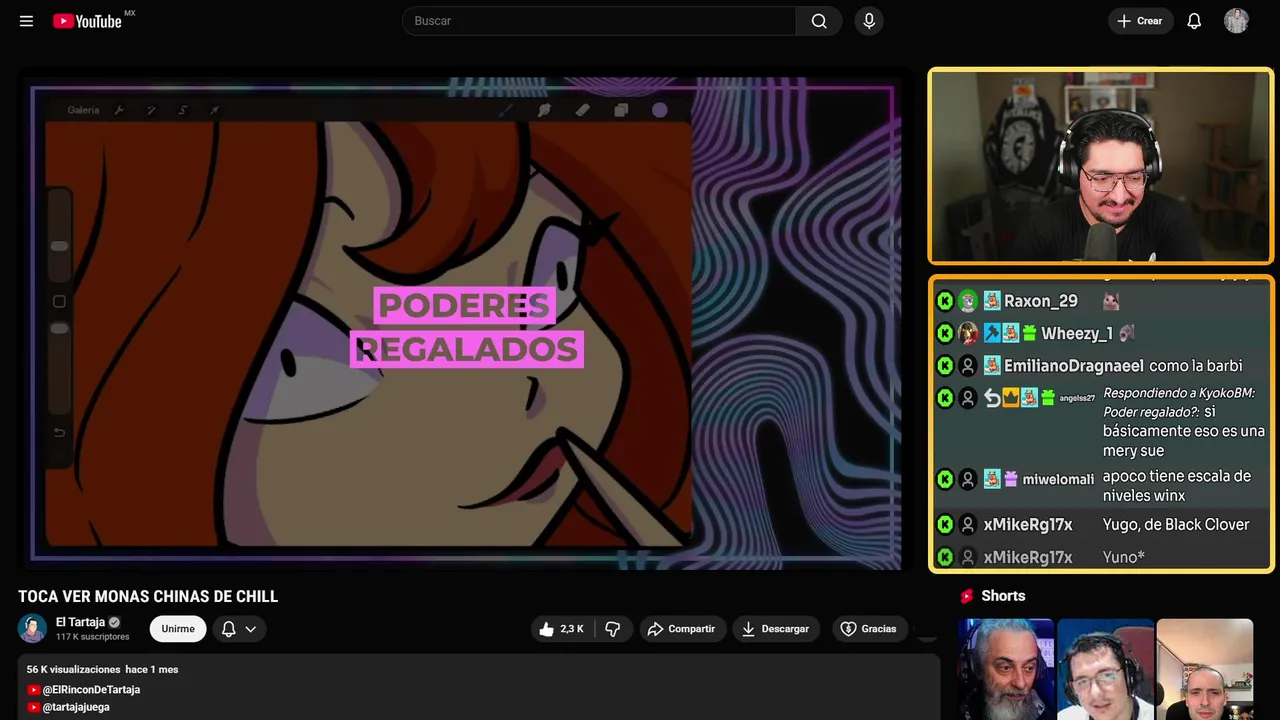Start voice search with the microphone
Image resolution: width=1280 pixels, height=720 pixels.
869,21
